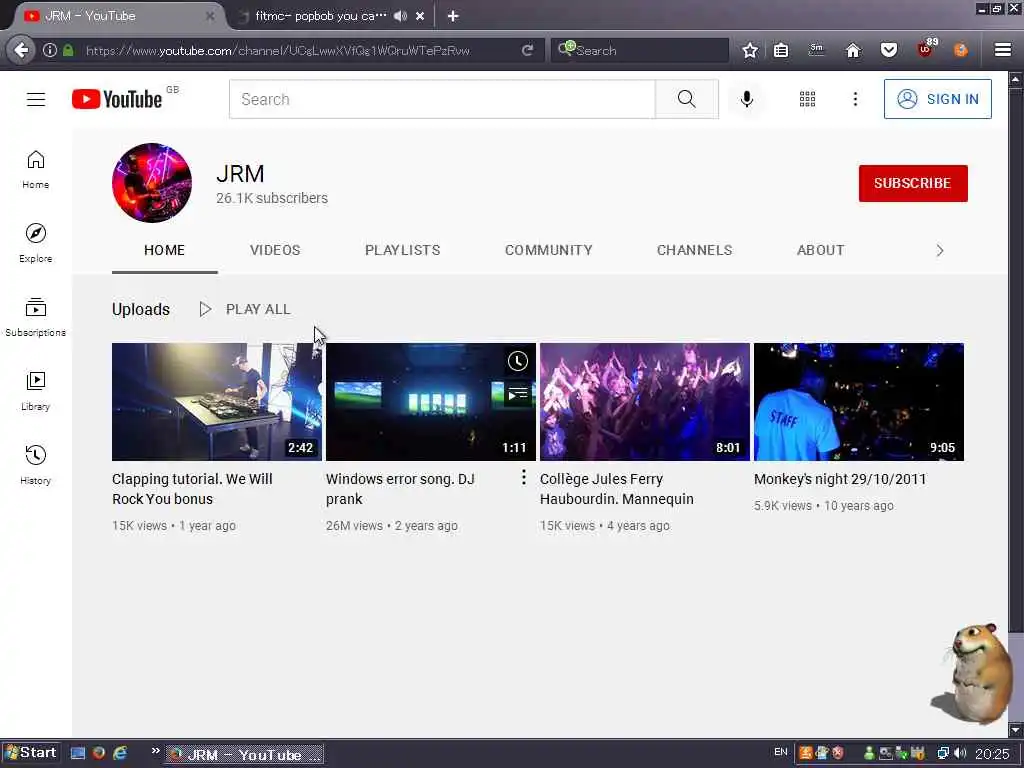
Task: Click show desktop quick launch icon
Action: pos(78,753)
